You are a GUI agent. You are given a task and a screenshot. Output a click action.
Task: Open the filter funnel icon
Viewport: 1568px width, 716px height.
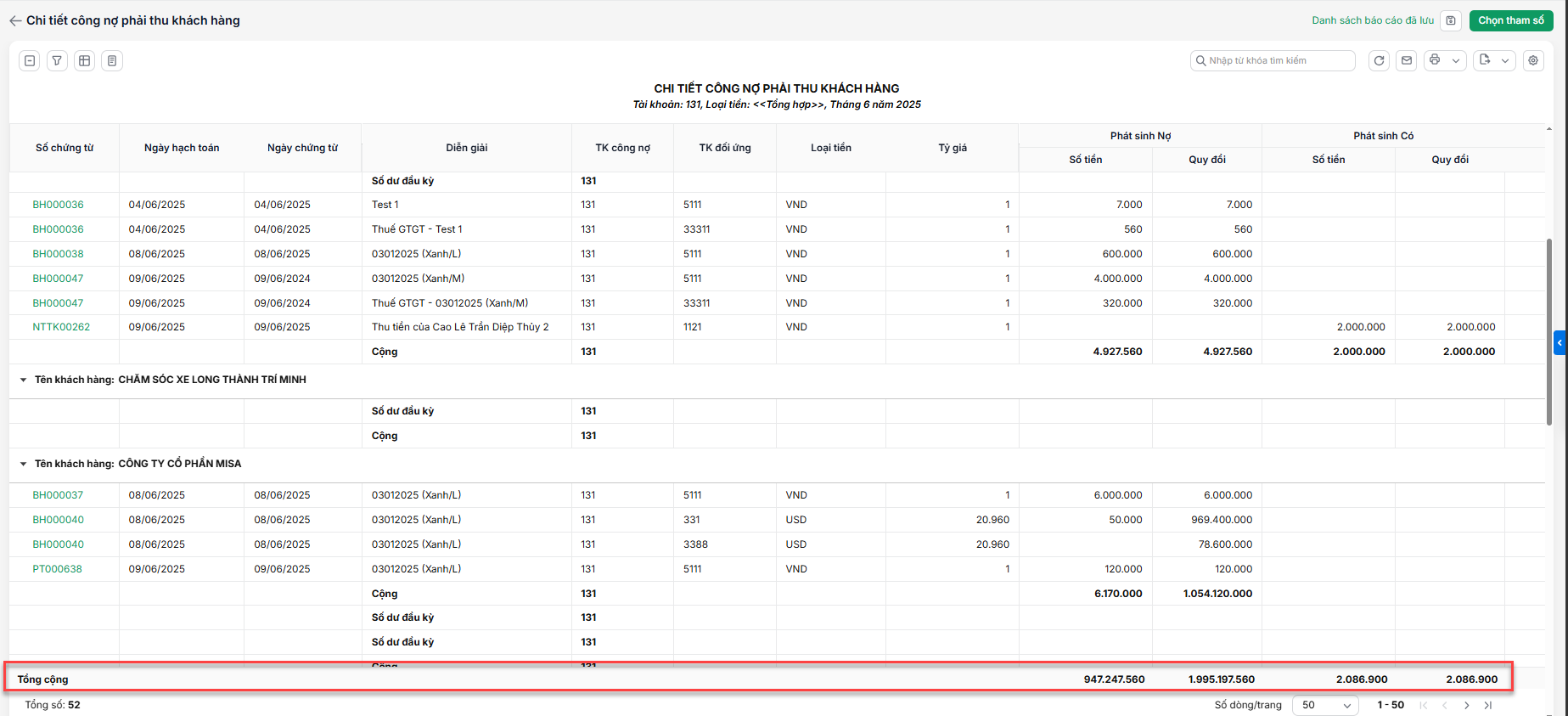pyautogui.click(x=57, y=60)
